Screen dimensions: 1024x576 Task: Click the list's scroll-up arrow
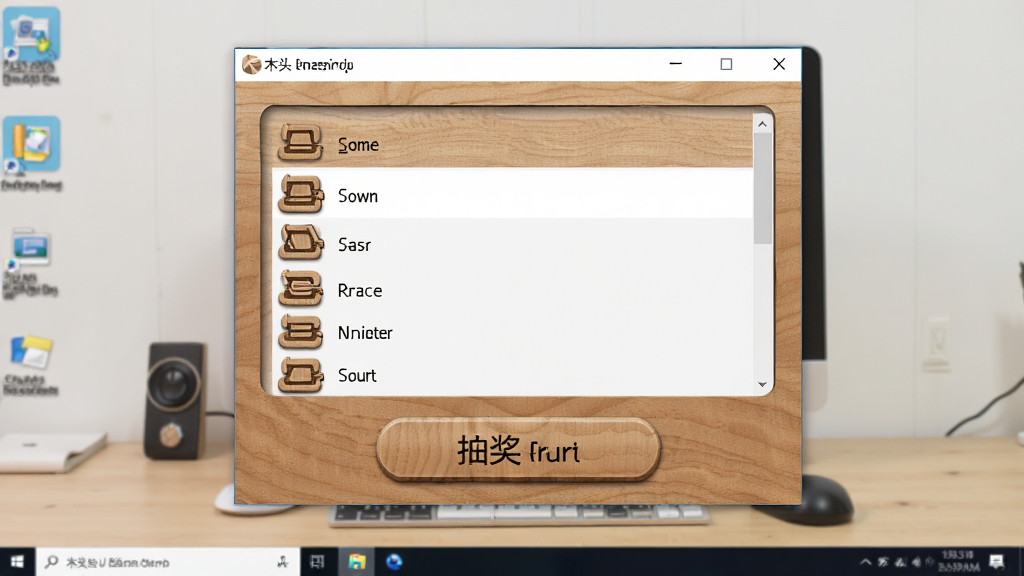(762, 124)
